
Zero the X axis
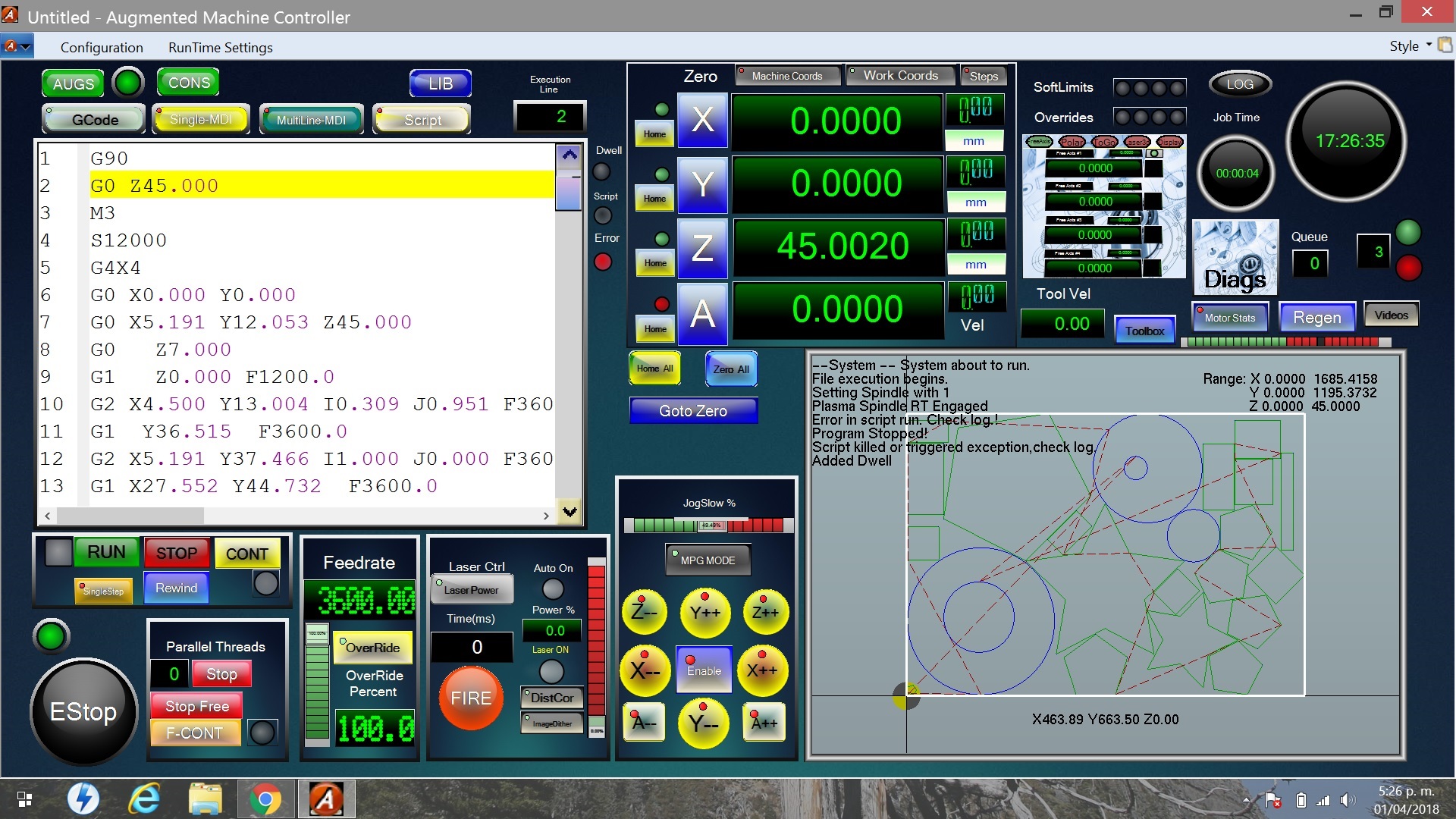click(x=702, y=121)
